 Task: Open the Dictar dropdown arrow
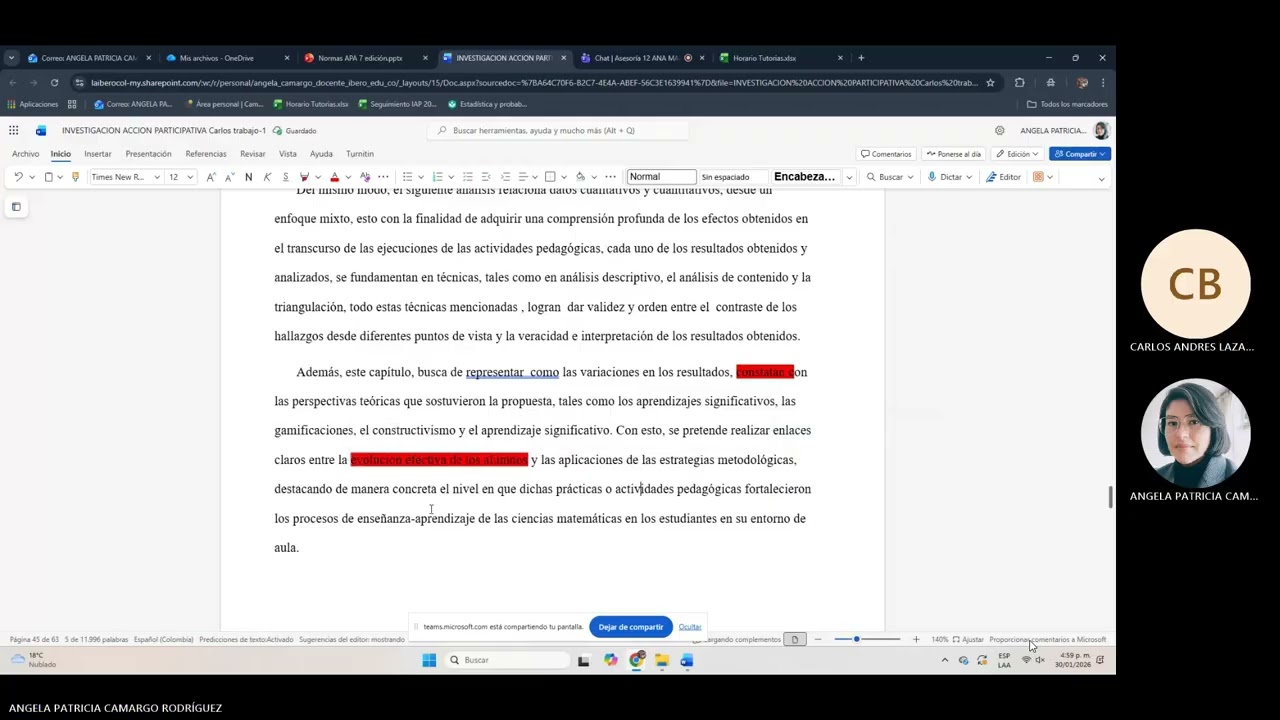coord(969,177)
